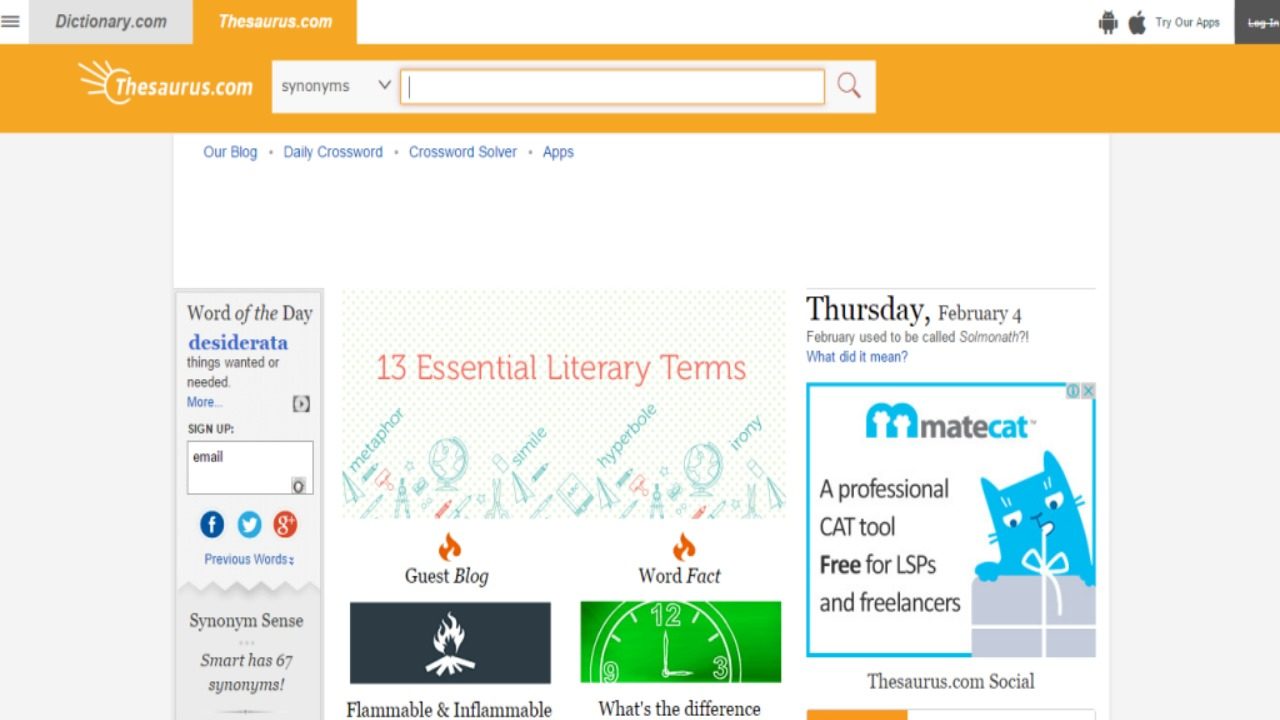Click the desiderata word link

point(238,342)
